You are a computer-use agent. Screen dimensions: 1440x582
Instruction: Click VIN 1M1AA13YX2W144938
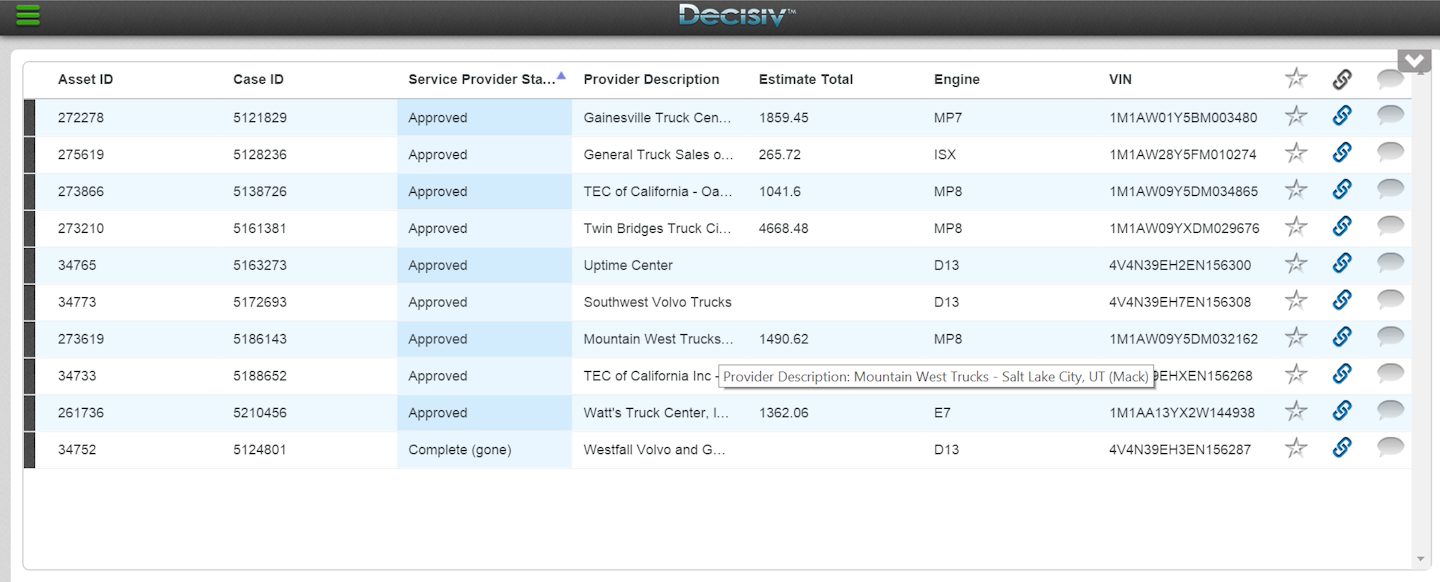[1182, 413]
